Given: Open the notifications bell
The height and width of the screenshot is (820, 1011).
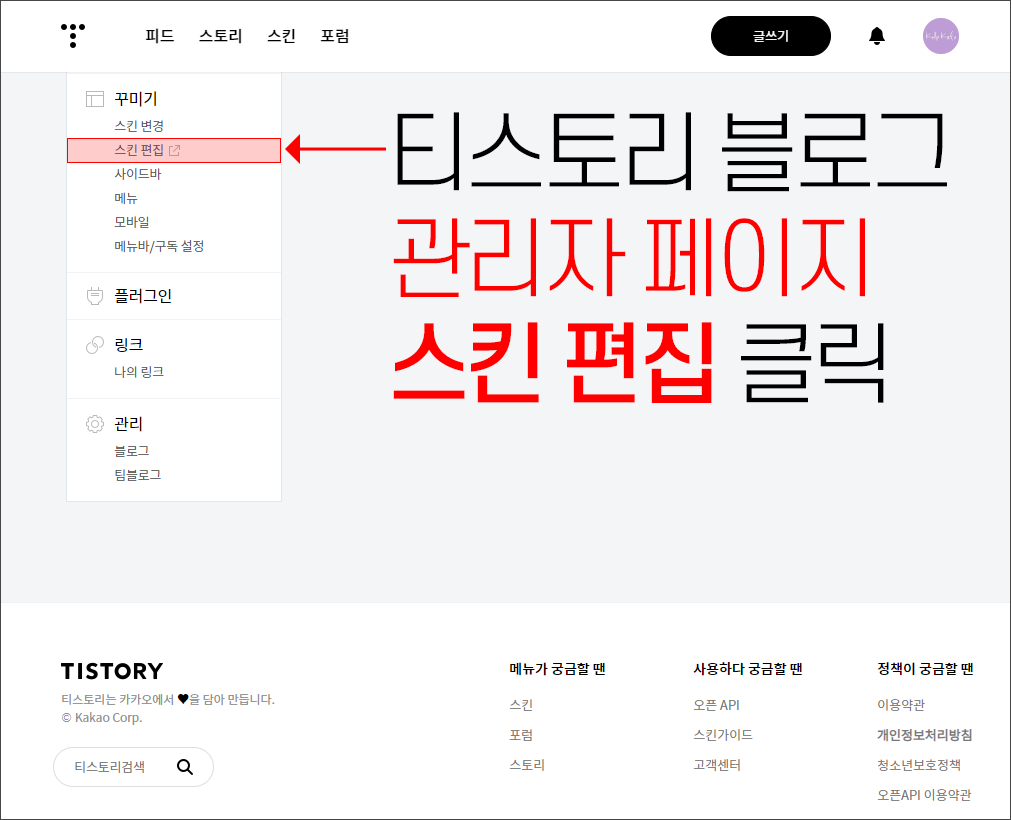Looking at the screenshot, I should 877,36.
